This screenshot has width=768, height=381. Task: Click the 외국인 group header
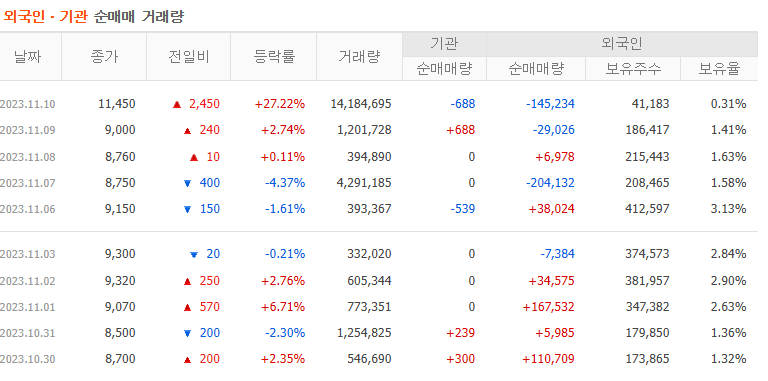[622, 45]
